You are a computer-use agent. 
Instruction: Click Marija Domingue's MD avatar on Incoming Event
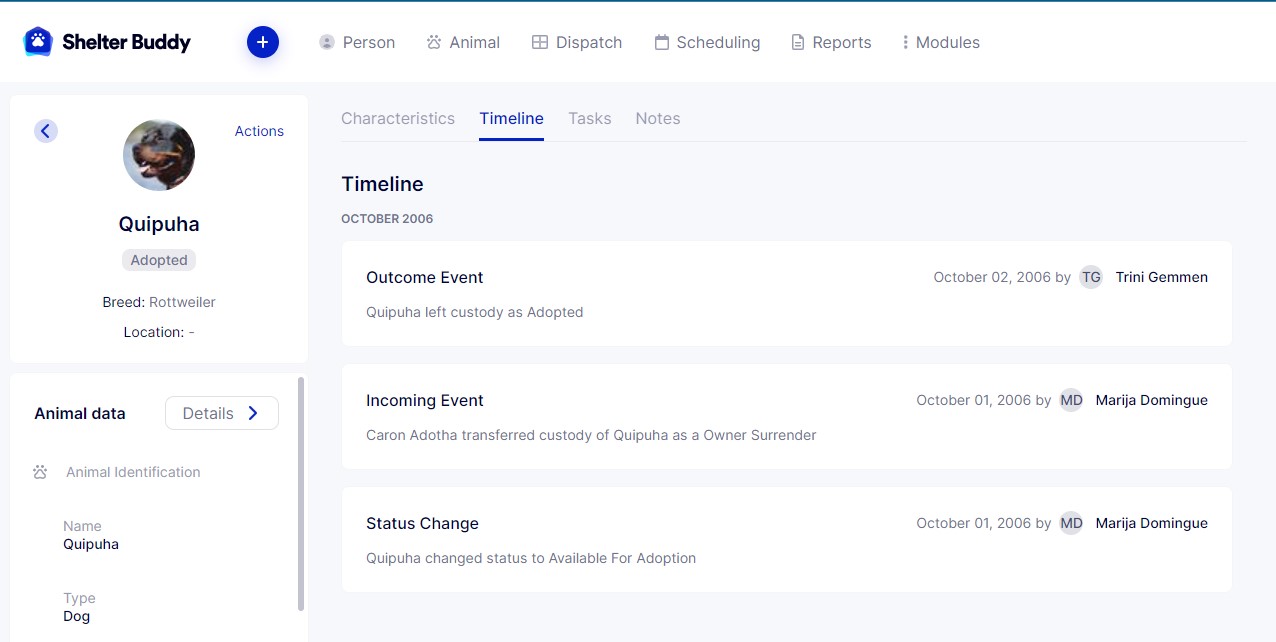click(x=1071, y=400)
